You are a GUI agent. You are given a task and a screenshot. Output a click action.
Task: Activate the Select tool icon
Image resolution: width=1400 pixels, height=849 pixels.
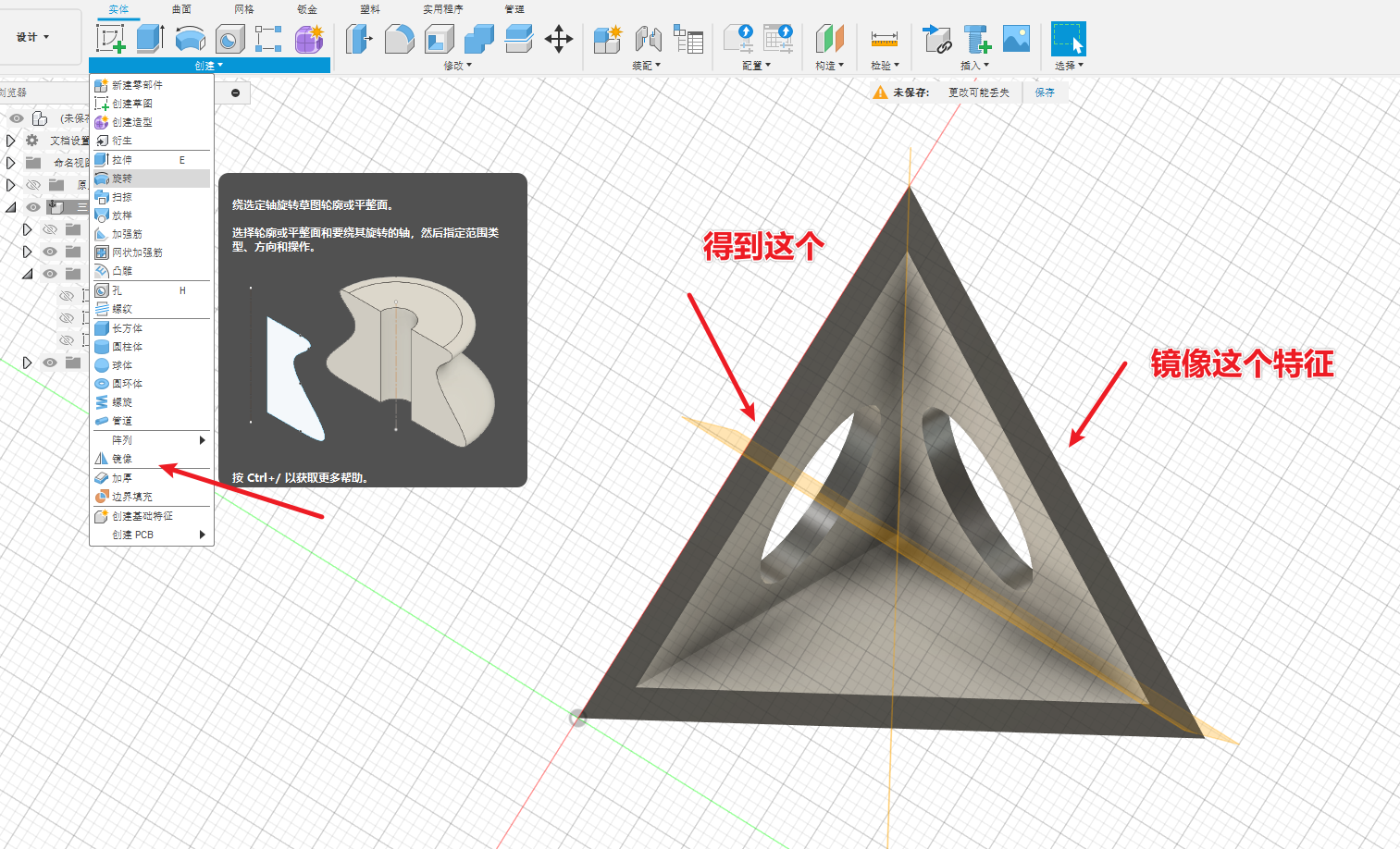coord(1068,39)
